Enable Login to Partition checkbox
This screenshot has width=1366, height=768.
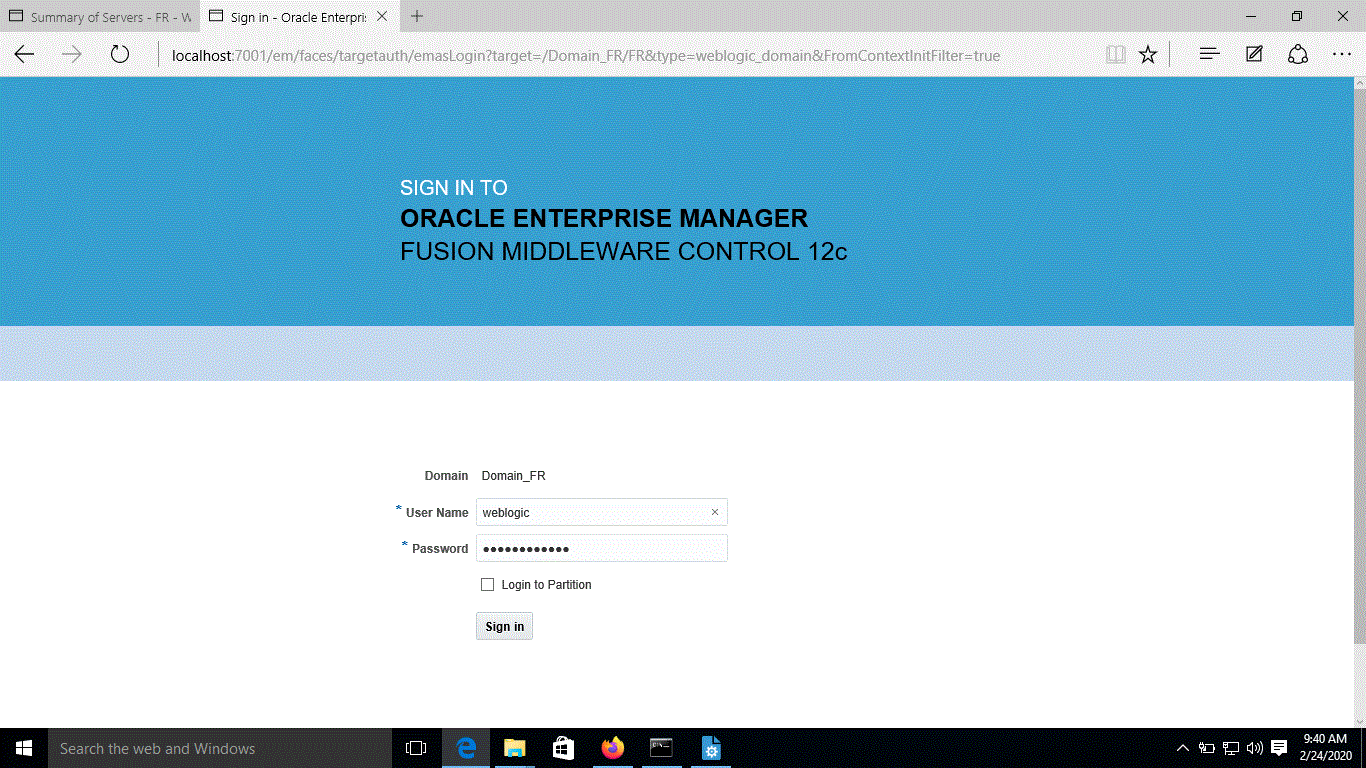click(488, 585)
